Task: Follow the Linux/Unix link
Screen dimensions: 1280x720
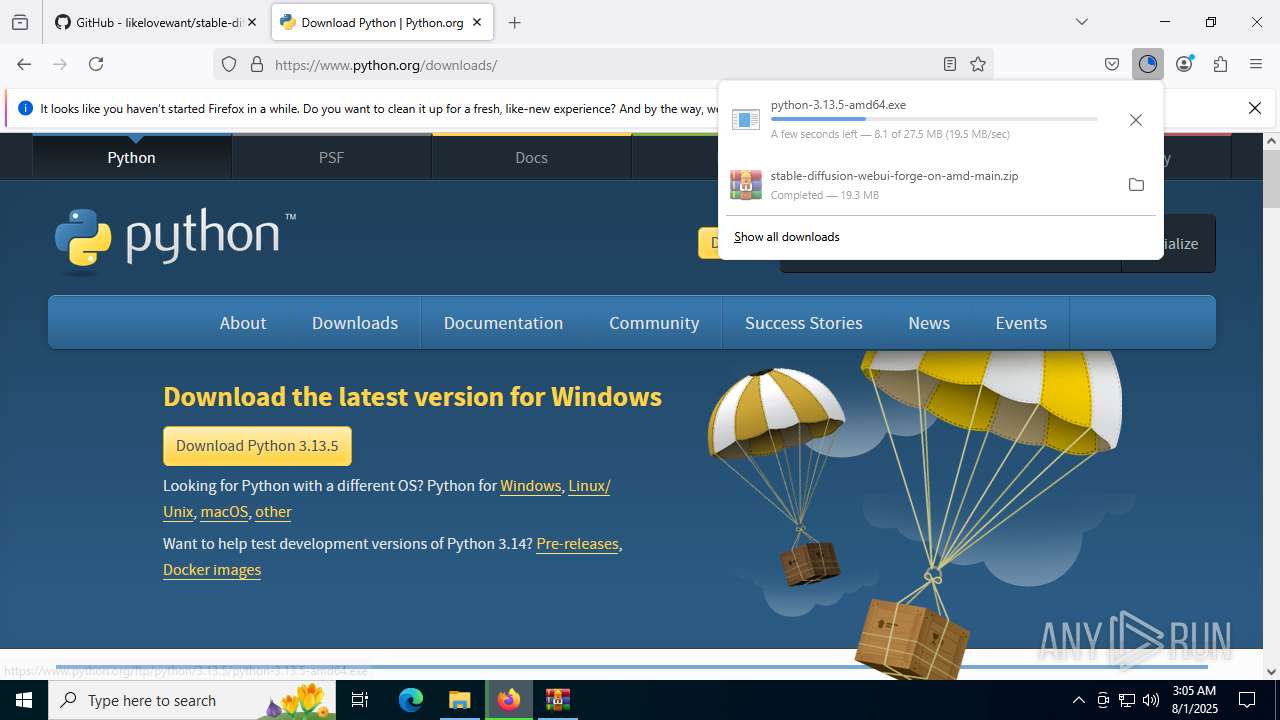Action: [x=589, y=486]
